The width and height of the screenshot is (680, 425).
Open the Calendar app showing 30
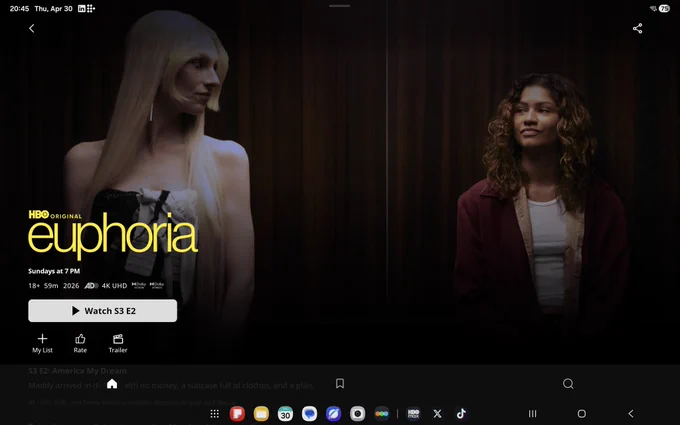pyautogui.click(x=285, y=414)
